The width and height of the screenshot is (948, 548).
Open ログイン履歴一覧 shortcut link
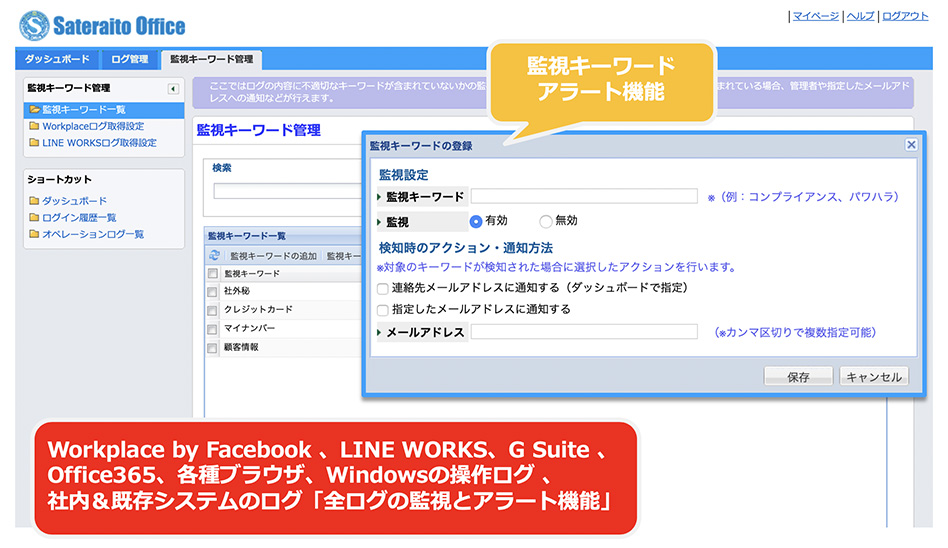(x=79, y=218)
